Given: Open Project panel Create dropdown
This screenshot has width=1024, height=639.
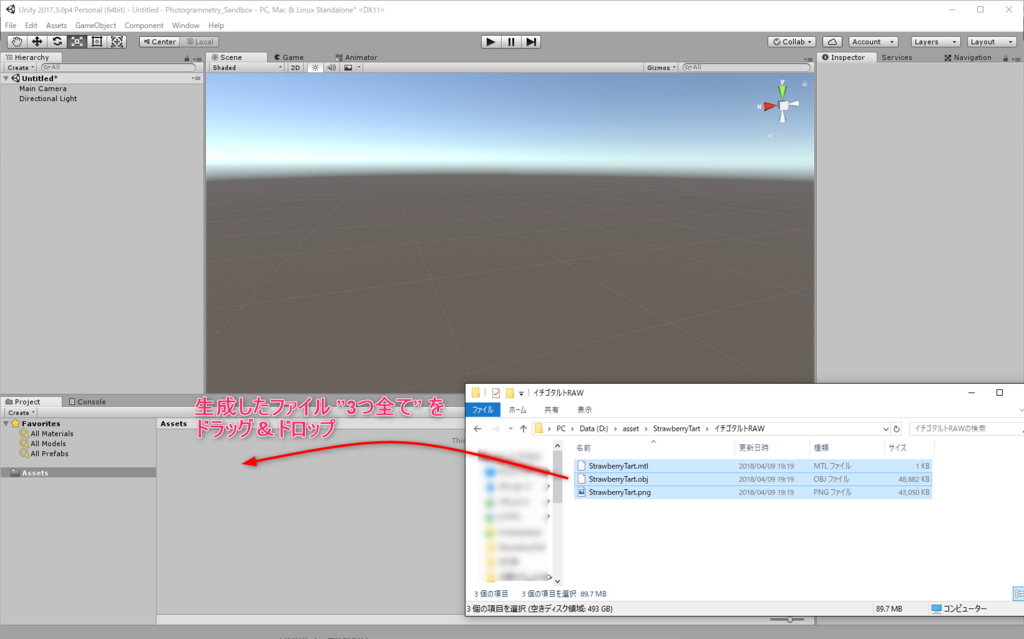Looking at the screenshot, I should point(21,412).
